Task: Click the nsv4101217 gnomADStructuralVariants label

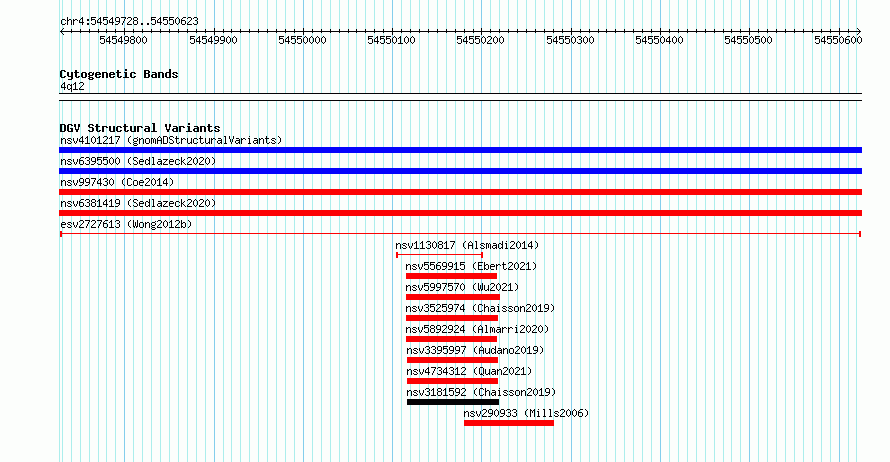Action: [171, 140]
